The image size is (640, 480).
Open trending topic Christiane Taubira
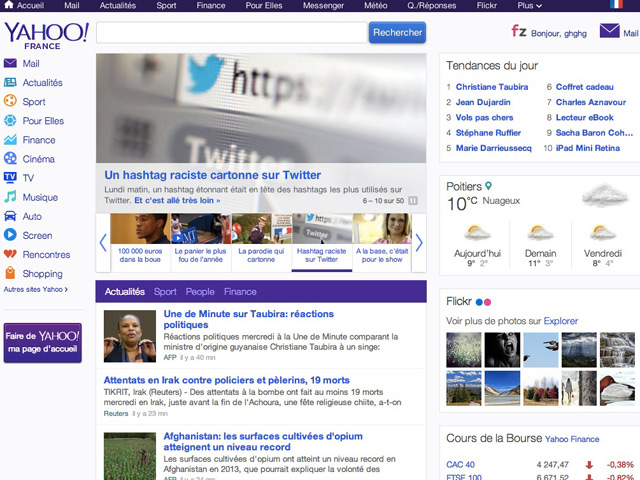tap(492, 87)
